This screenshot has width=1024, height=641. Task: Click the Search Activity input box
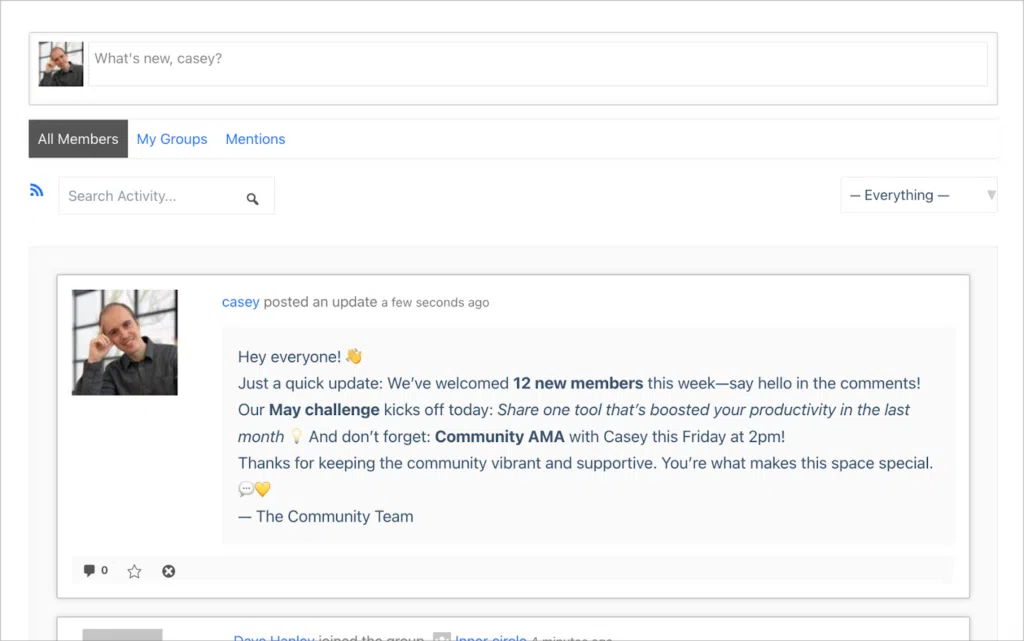tap(150, 195)
